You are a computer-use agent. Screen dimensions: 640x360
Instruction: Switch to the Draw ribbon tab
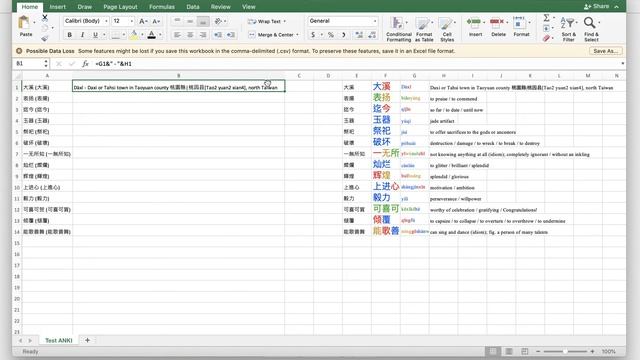(84, 7)
